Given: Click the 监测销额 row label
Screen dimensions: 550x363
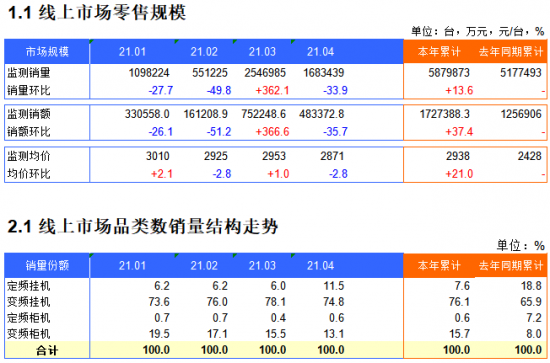Looking at the screenshot, I should click(x=29, y=114).
